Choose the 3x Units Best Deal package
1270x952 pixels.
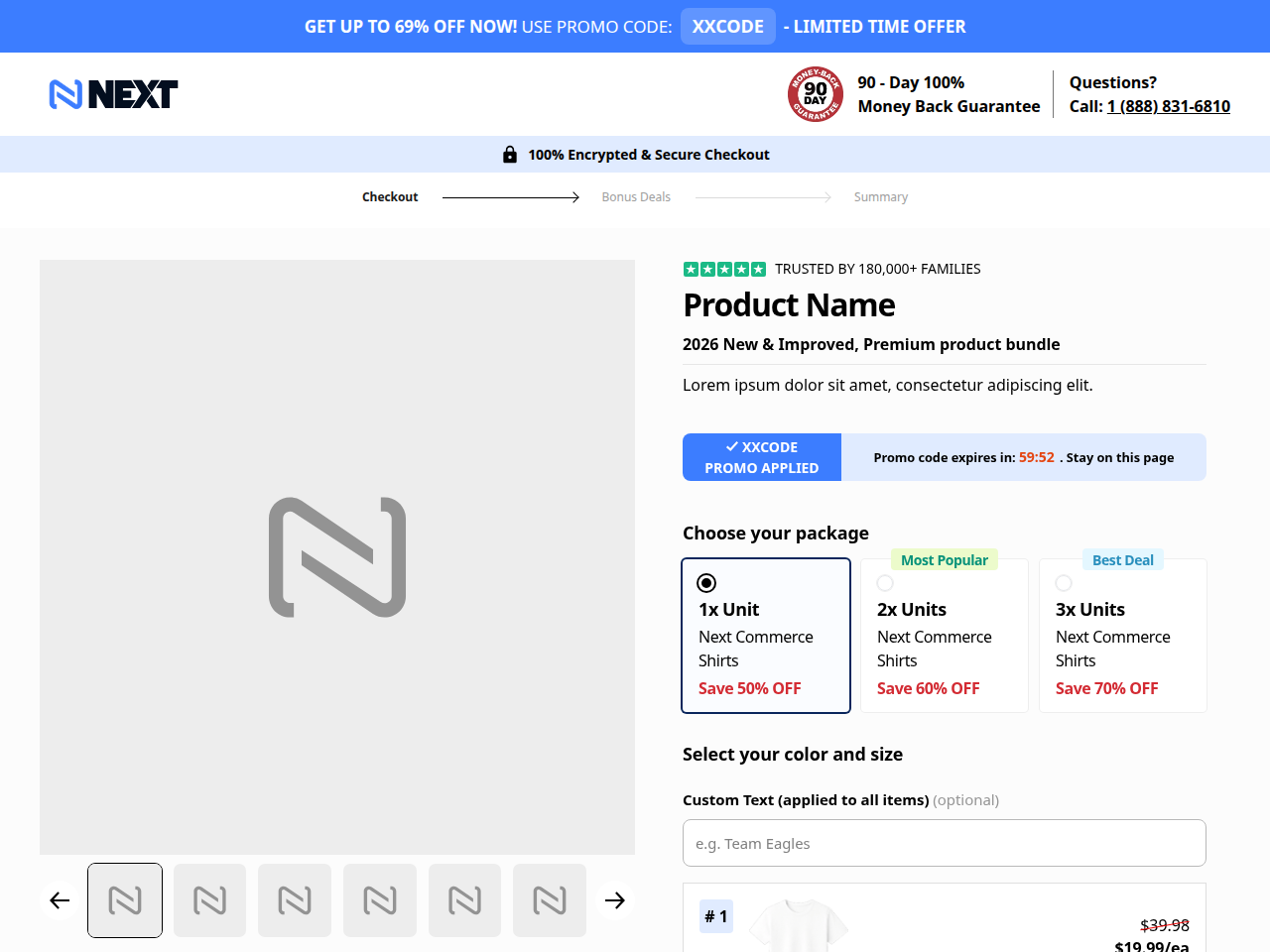point(1123,636)
